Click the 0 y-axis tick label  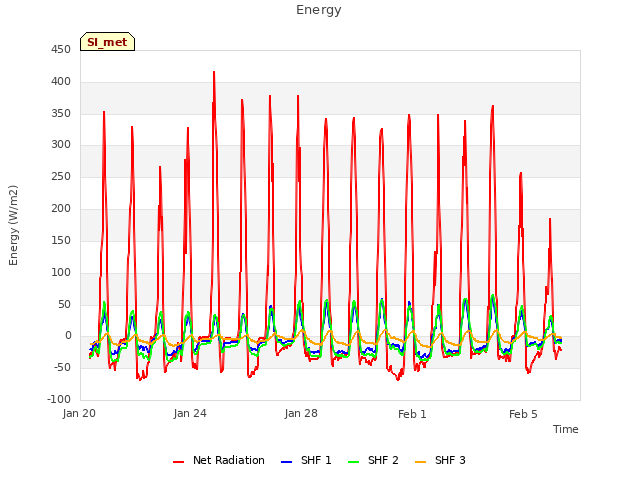(x=68, y=336)
